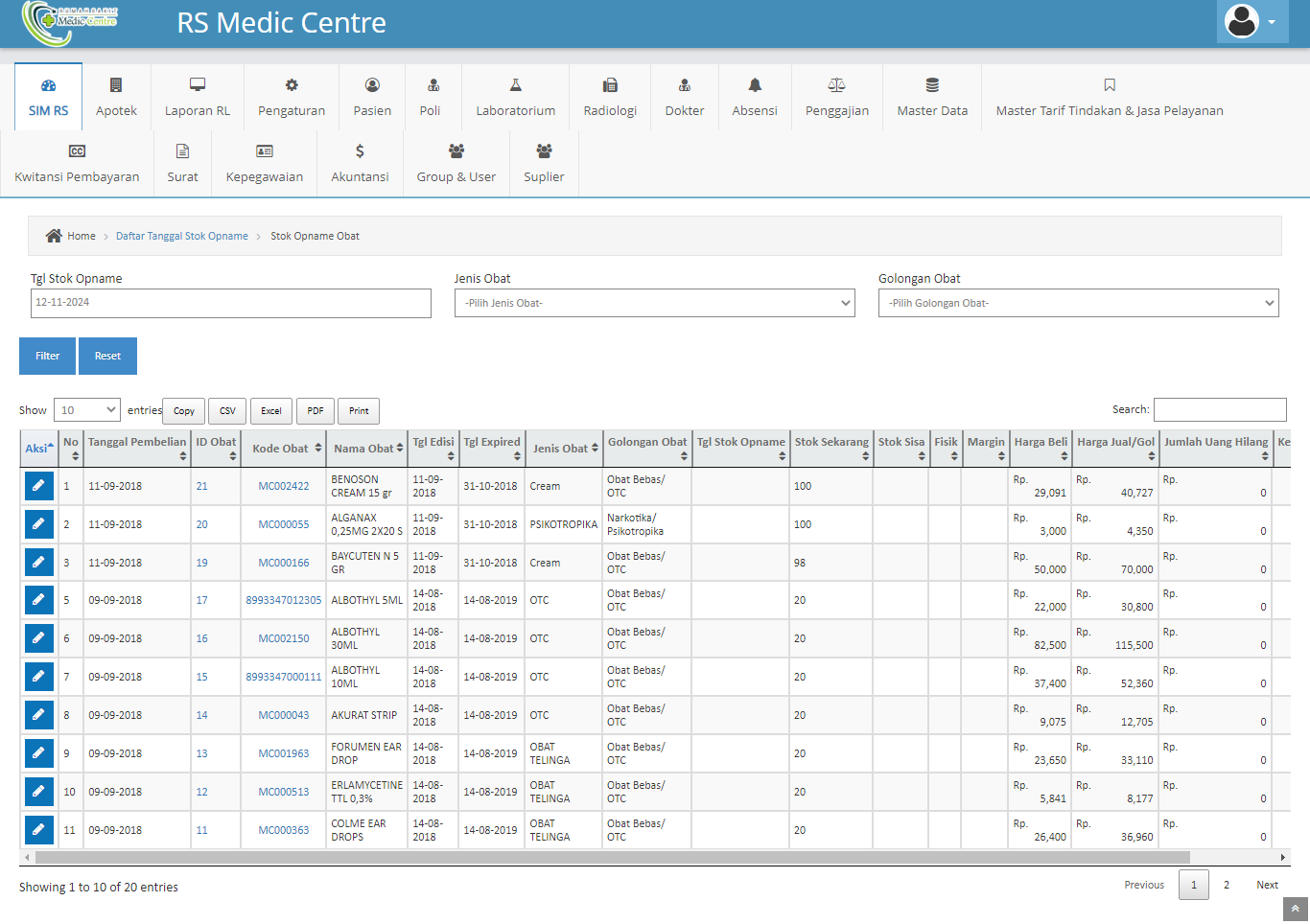Go to the Master Data tab

(931, 97)
